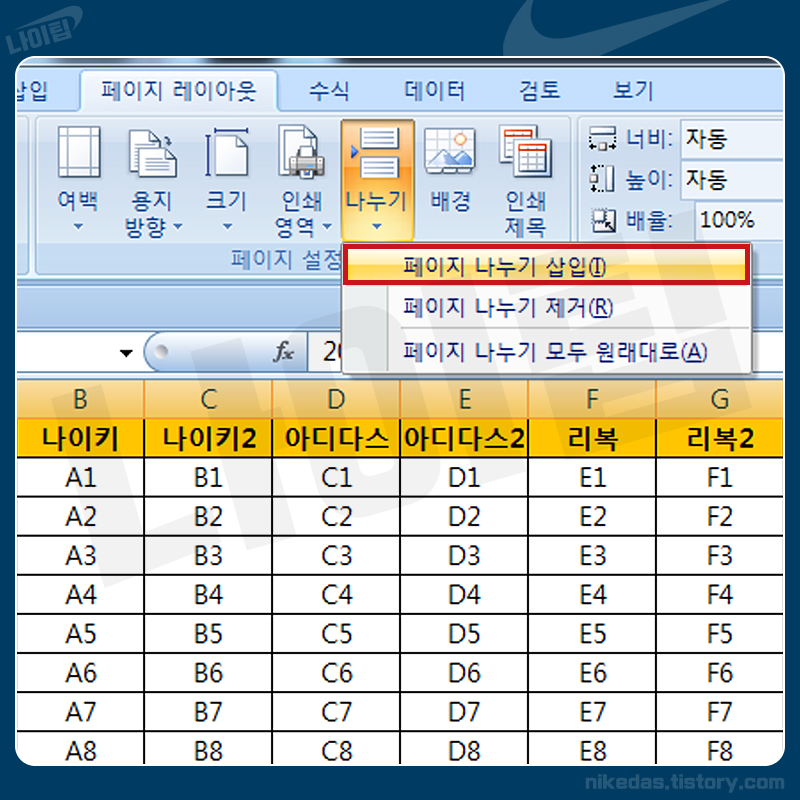
Task: Select the cell containing F4
Action: tap(720, 595)
